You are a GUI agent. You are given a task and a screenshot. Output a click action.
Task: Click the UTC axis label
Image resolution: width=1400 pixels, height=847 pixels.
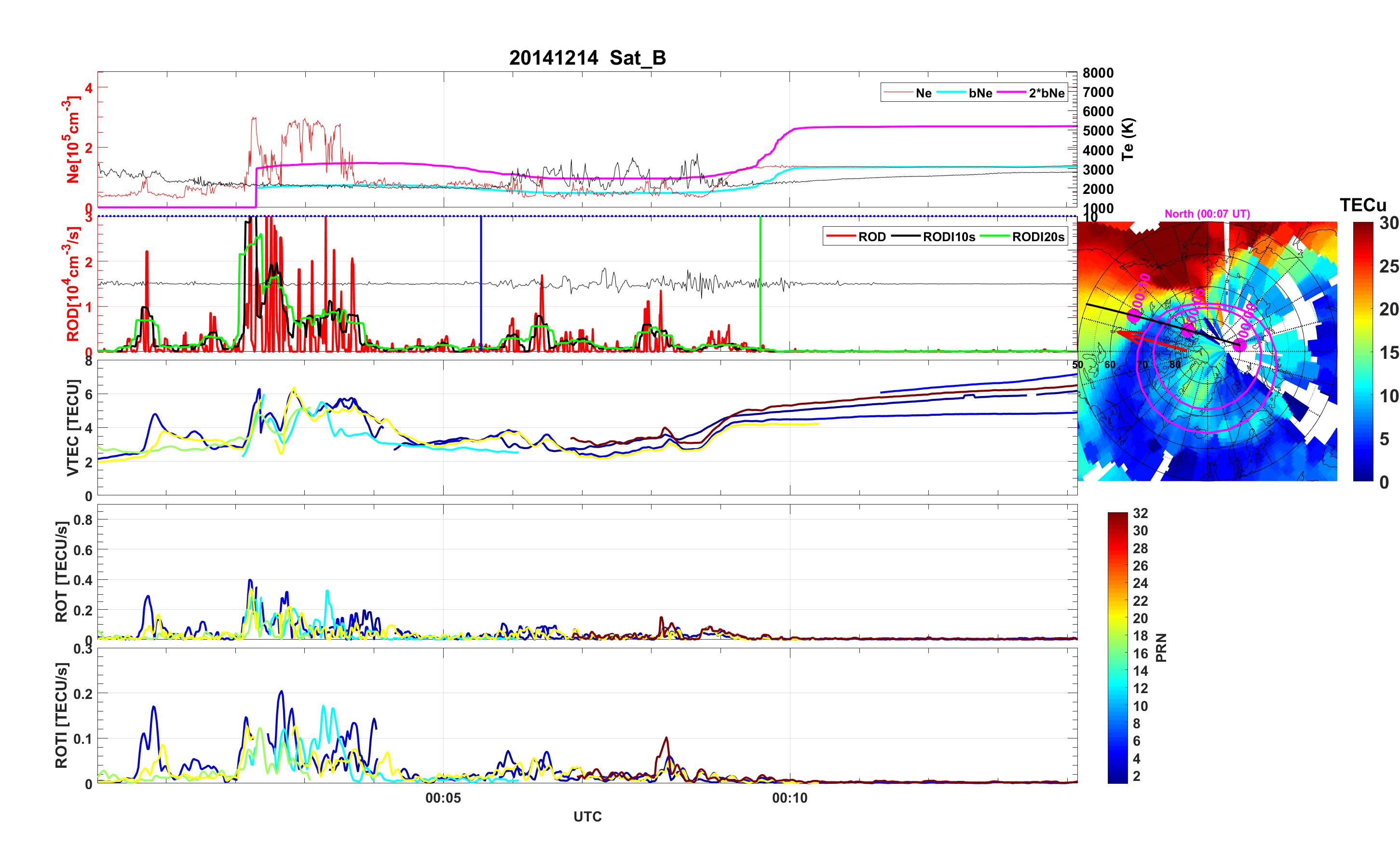(x=587, y=817)
